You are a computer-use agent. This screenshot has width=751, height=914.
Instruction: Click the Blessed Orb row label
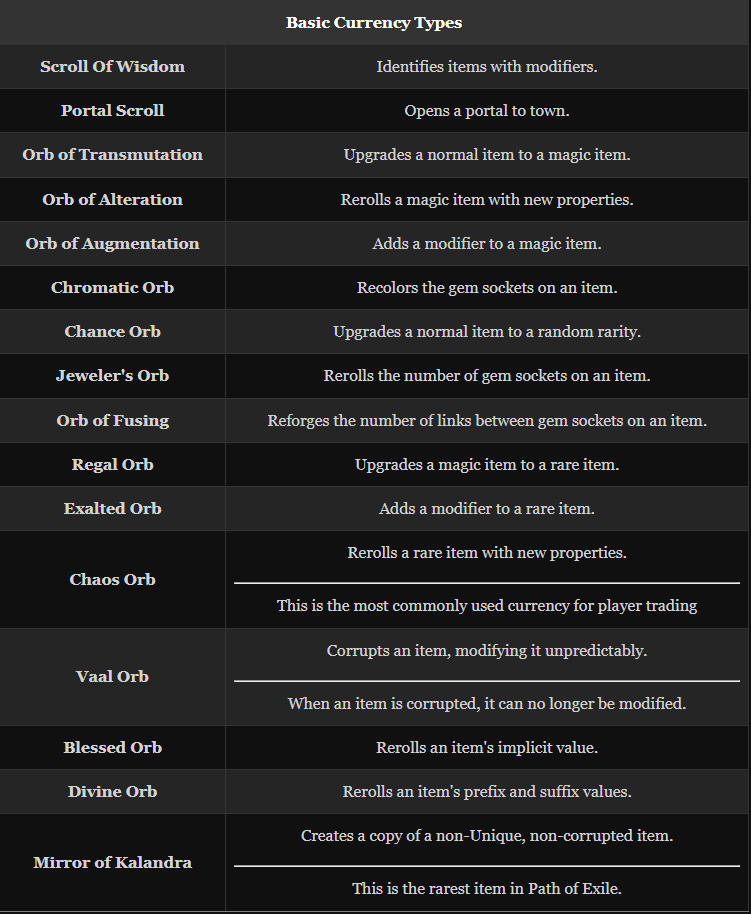click(x=112, y=748)
